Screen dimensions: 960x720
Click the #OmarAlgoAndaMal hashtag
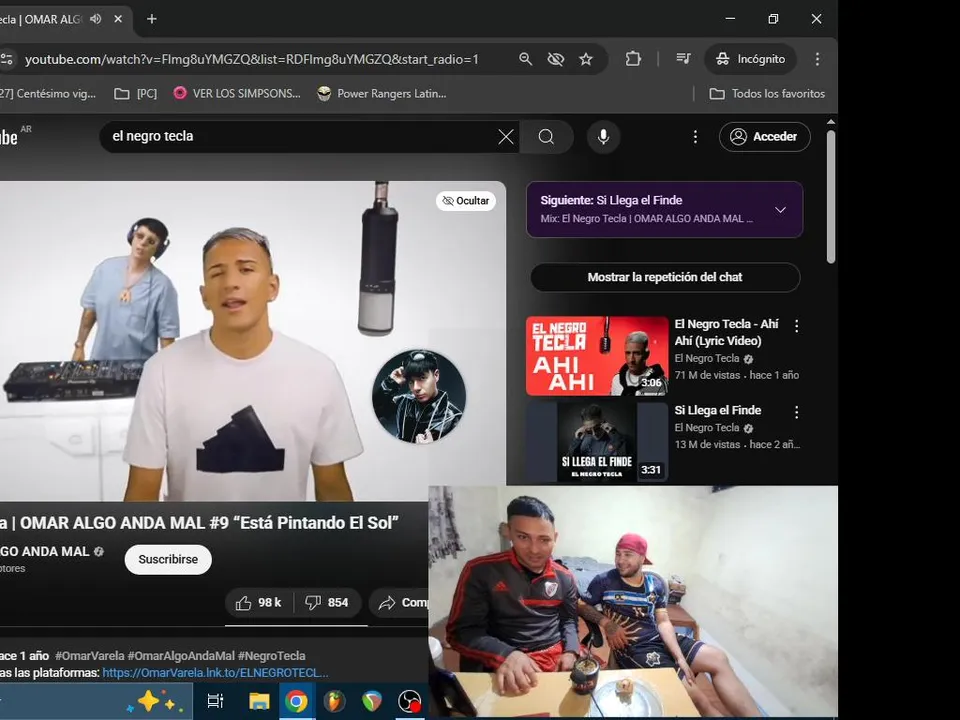[x=181, y=656]
